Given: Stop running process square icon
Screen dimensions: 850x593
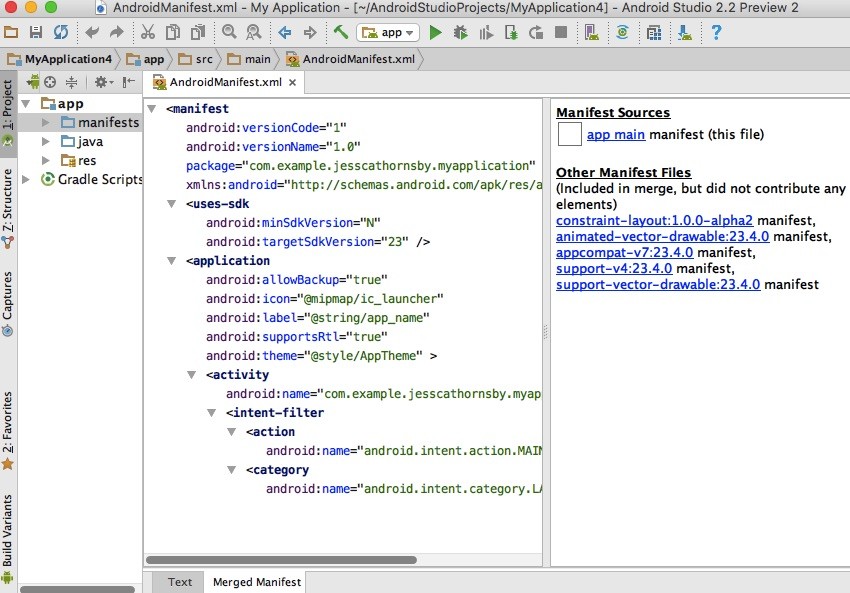Looking at the screenshot, I should point(561,33).
